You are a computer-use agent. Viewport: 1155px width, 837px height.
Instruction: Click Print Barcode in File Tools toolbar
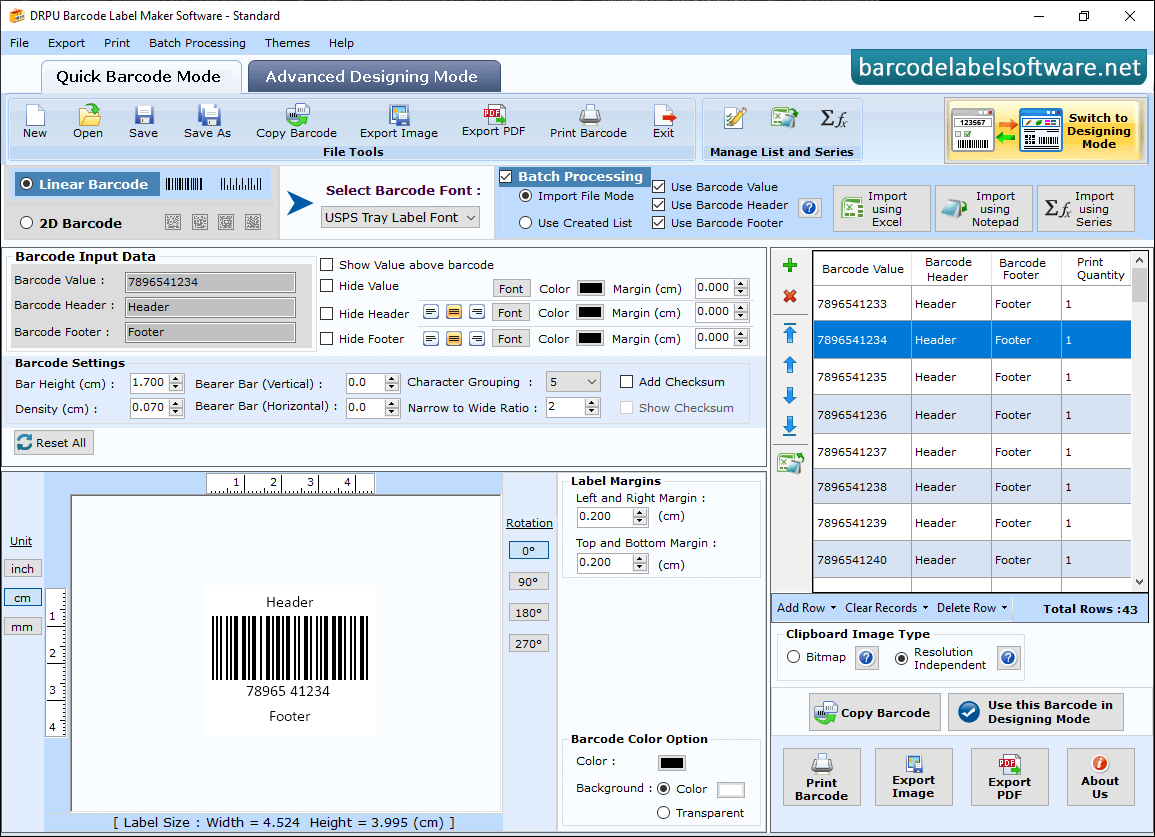point(589,122)
